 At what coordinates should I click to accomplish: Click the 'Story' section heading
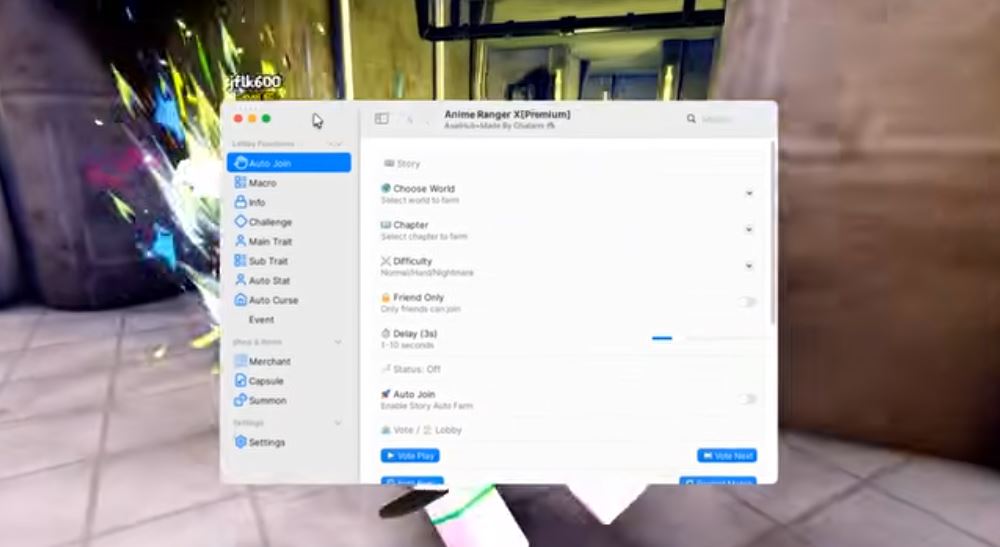[x=408, y=164]
